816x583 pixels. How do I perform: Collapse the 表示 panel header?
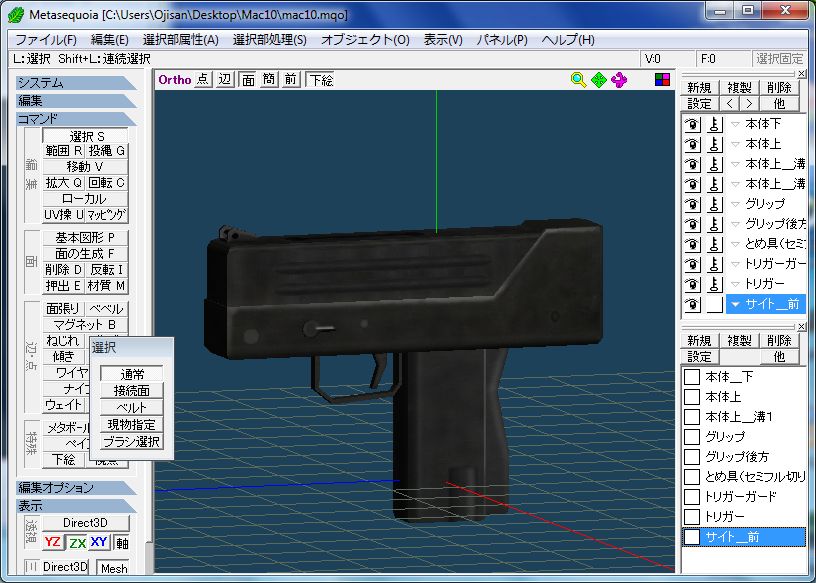click(x=75, y=505)
